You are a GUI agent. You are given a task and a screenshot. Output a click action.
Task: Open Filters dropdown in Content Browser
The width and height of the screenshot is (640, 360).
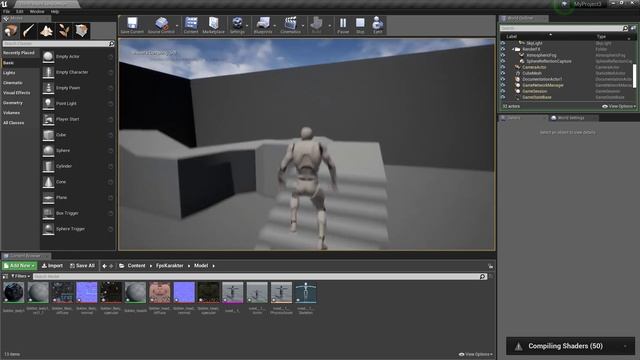[20, 276]
